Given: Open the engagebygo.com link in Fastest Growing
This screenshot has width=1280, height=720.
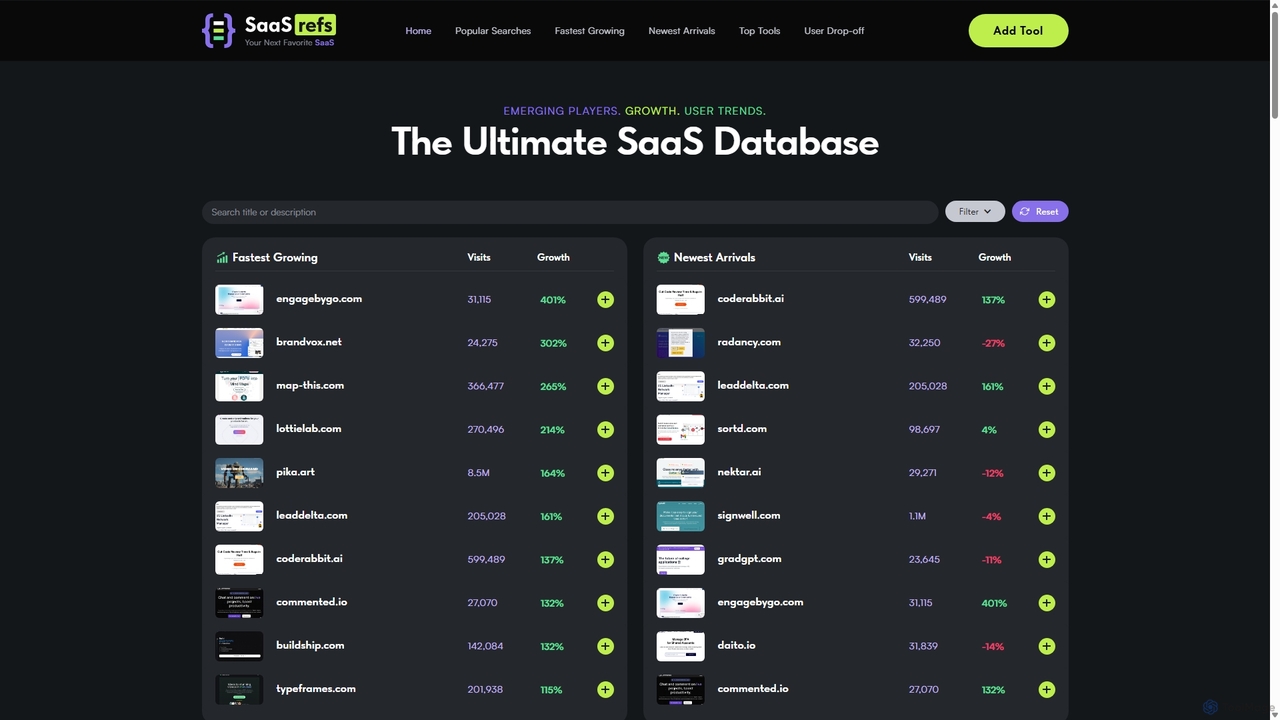Looking at the screenshot, I should click(319, 299).
